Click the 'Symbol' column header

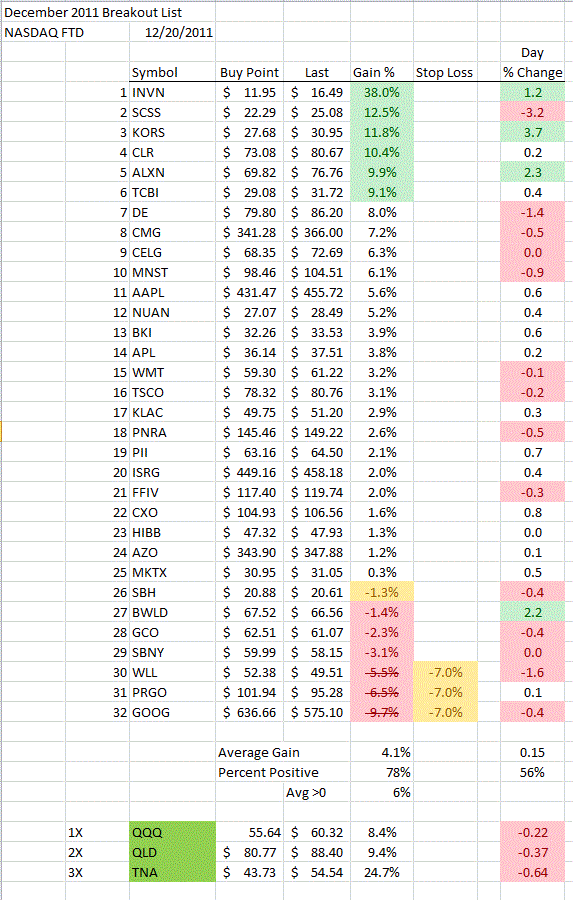tap(172, 72)
